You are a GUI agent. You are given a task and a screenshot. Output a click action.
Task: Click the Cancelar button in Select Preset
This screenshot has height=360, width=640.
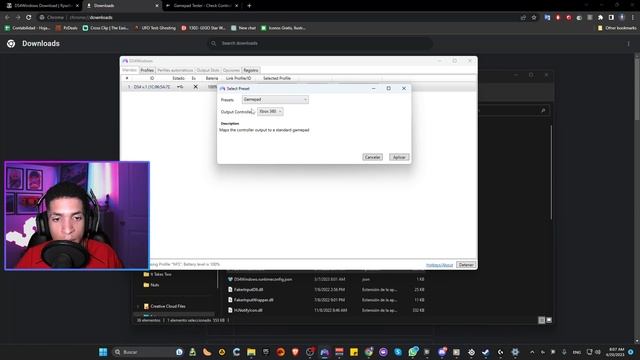pos(372,157)
